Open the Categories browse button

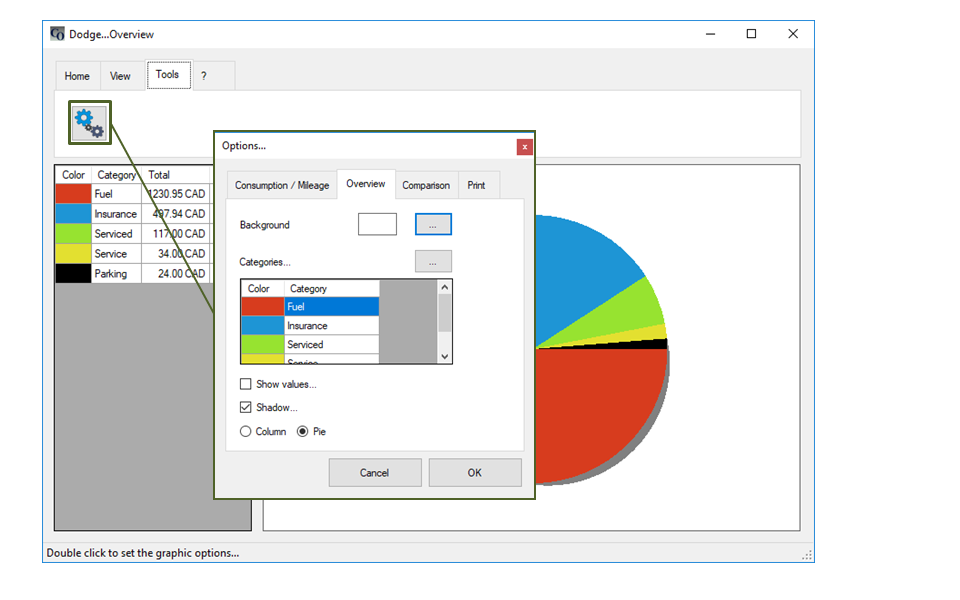point(433,262)
